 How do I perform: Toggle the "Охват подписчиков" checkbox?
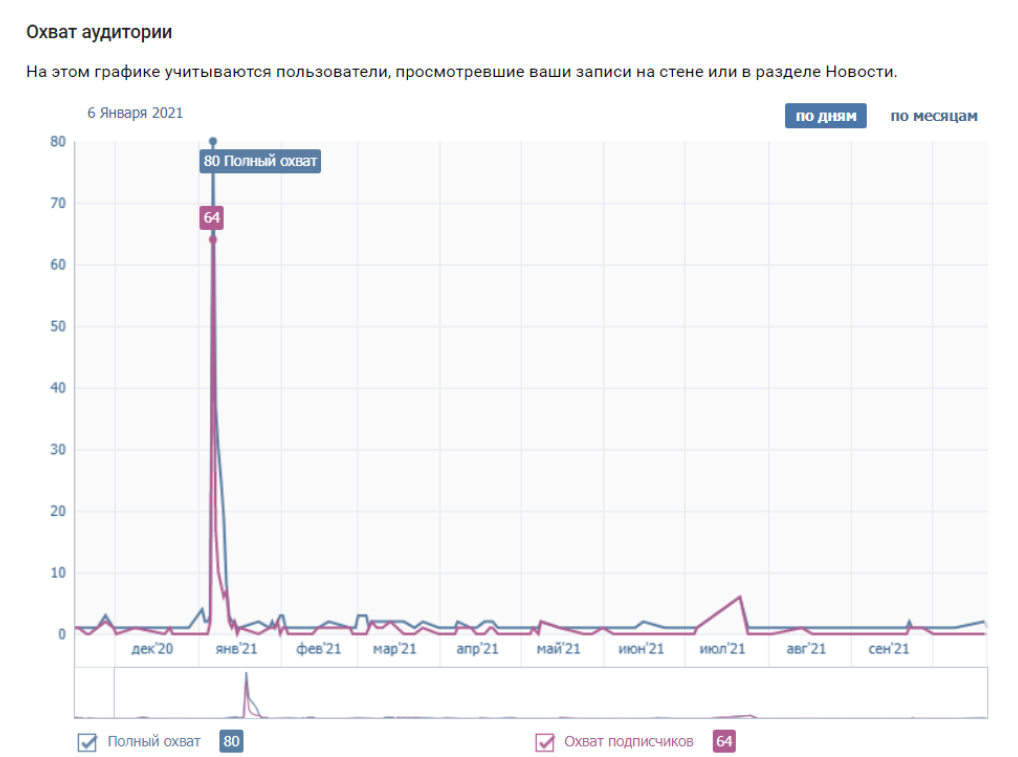pyautogui.click(x=545, y=742)
